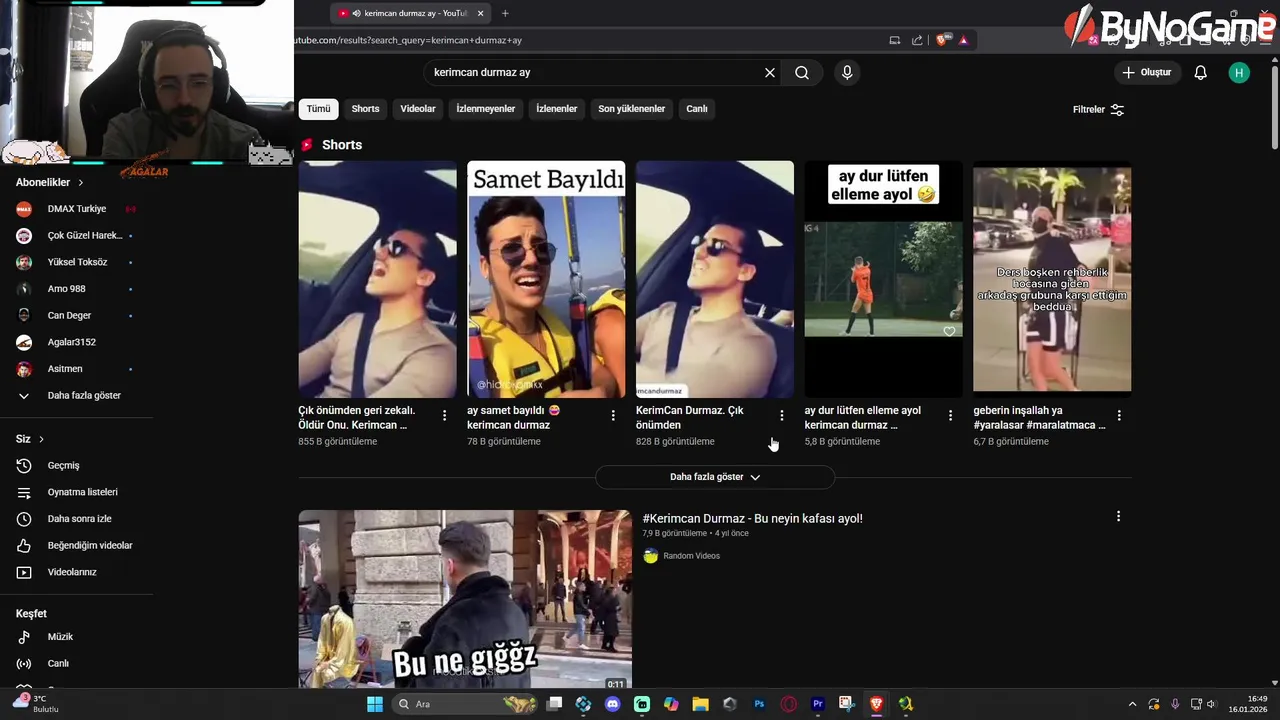Select the Shorts filter chip
This screenshot has width=1280, height=720.
pos(365,109)
